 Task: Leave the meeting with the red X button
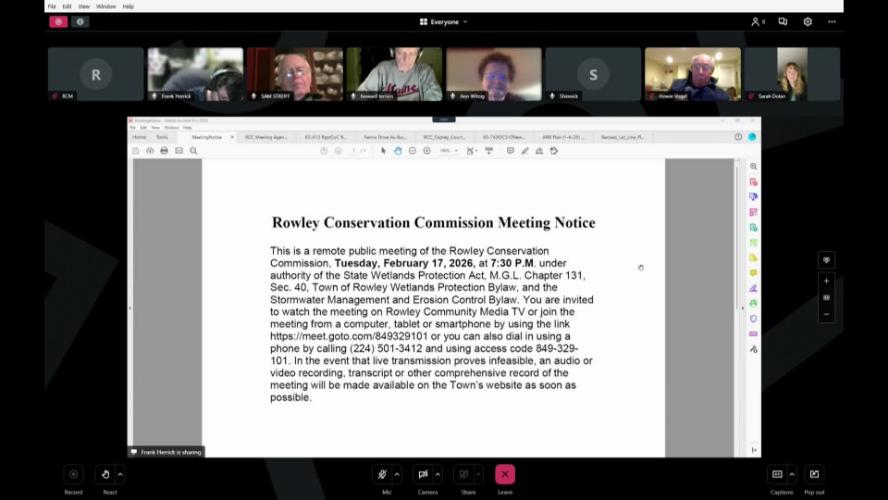tap(505, 474)
